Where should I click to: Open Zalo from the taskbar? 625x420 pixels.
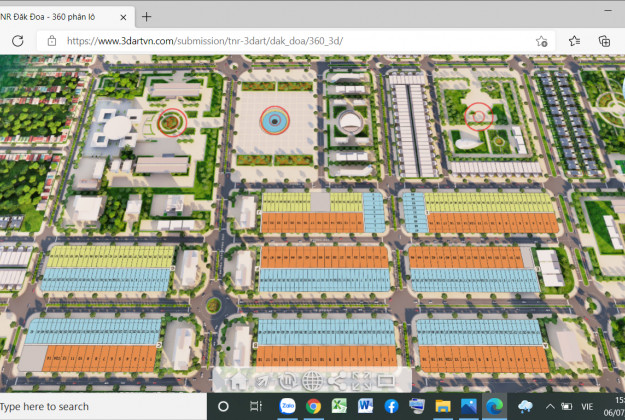click(x=286, y=406)
